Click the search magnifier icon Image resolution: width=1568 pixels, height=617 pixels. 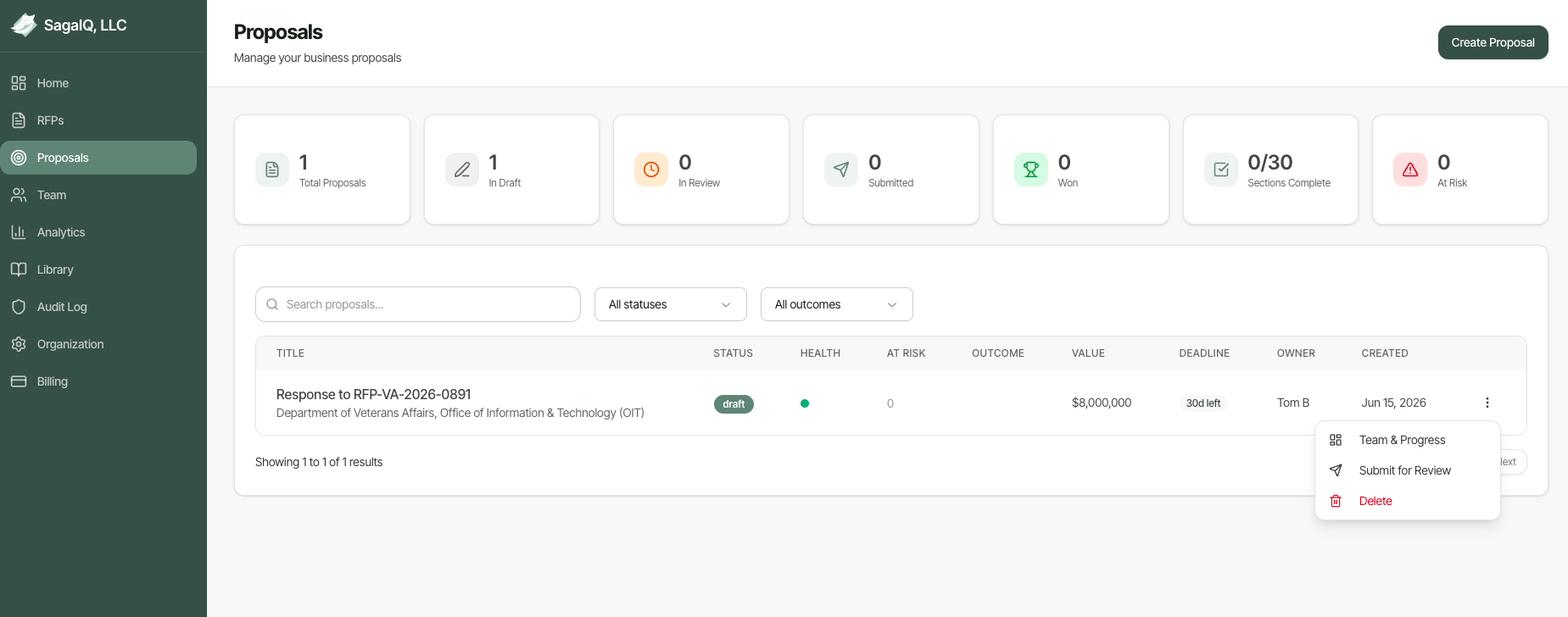(272, 304)
